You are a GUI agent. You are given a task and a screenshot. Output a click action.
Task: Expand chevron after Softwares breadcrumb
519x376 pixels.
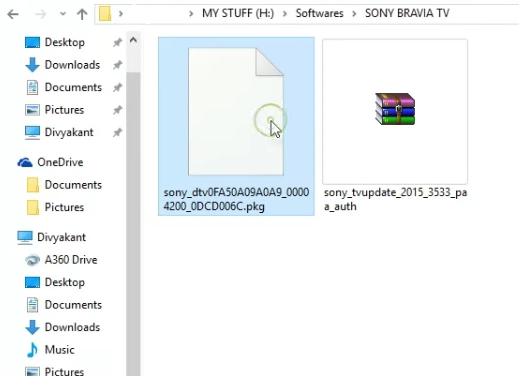pyautogui.click(x=354, y=14)
